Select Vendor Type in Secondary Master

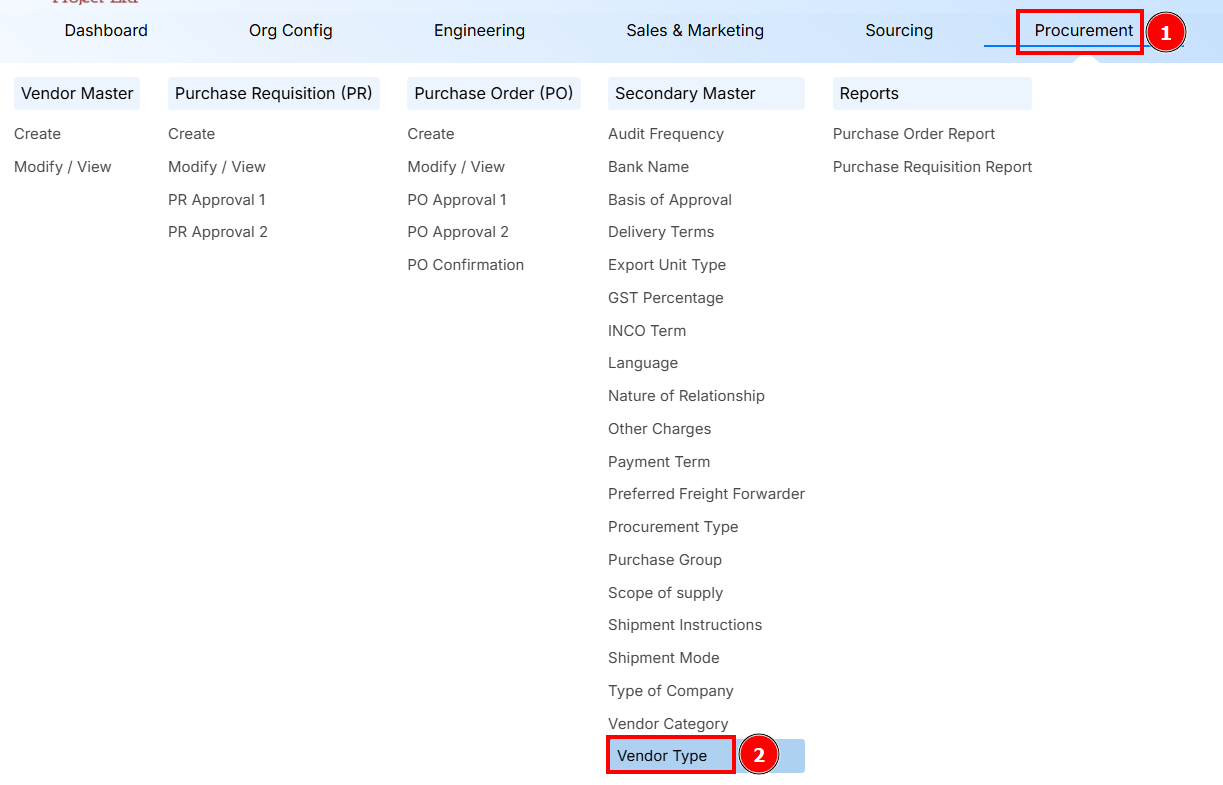click(670, 754)
